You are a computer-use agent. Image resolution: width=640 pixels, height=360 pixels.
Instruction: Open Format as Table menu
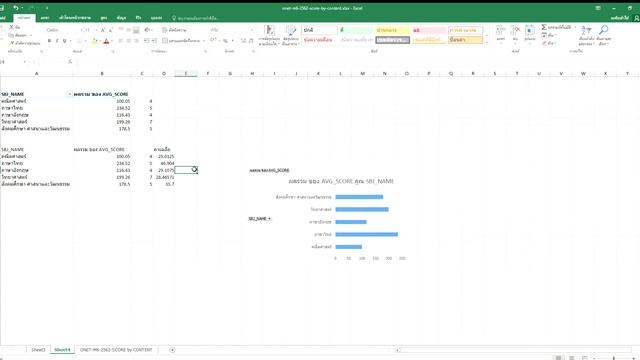[291, 35]
